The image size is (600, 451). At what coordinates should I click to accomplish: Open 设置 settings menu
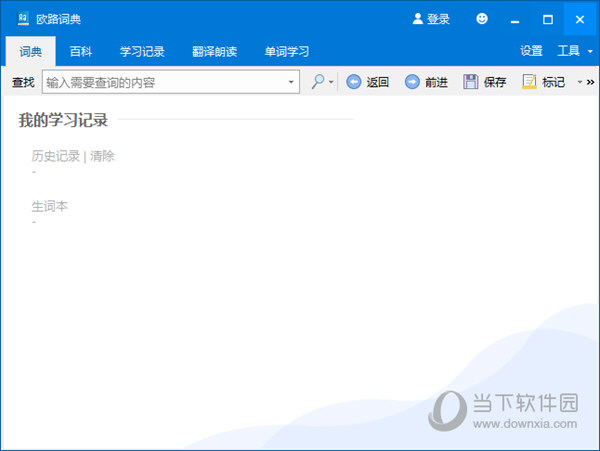[532, 50]
